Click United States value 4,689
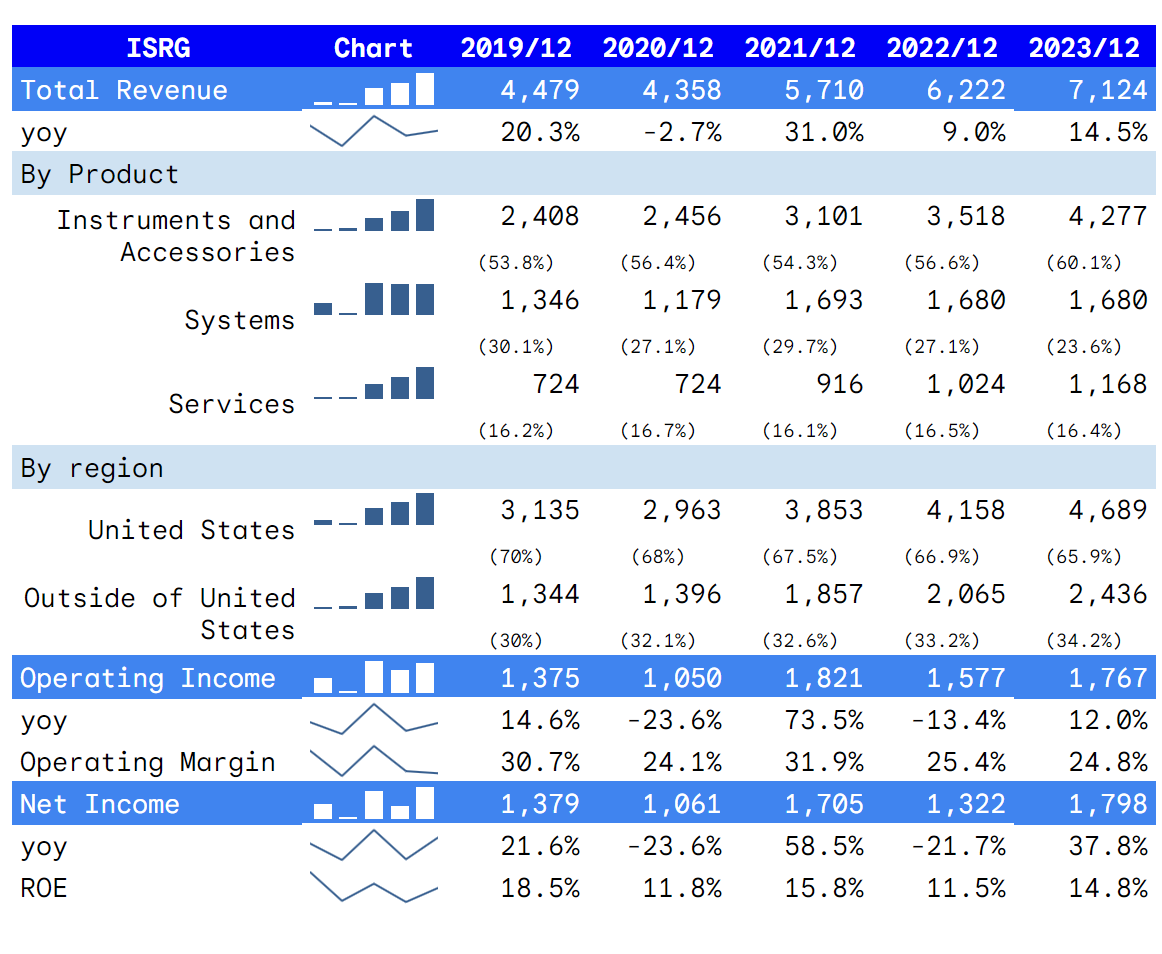Screen dimensions: 1162x954 point(1108,510)
